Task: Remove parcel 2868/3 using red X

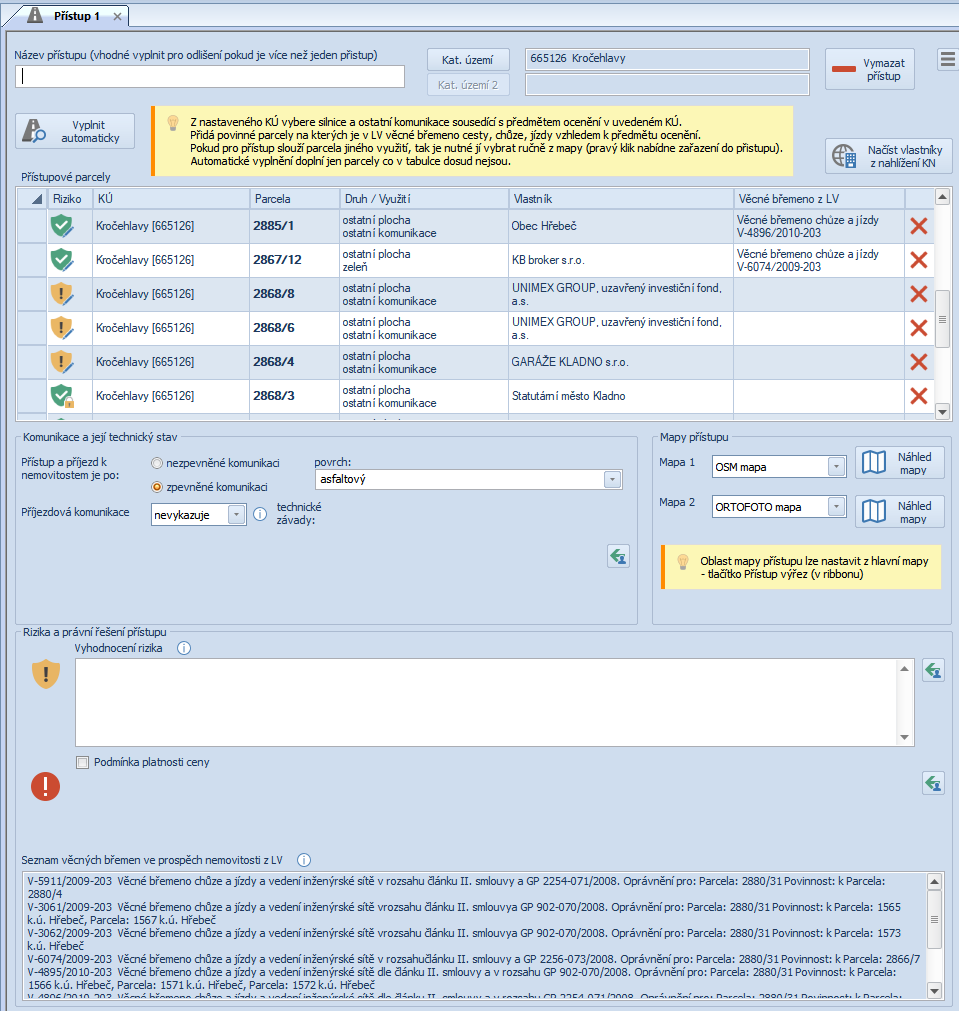Action: tap(918, 396)
